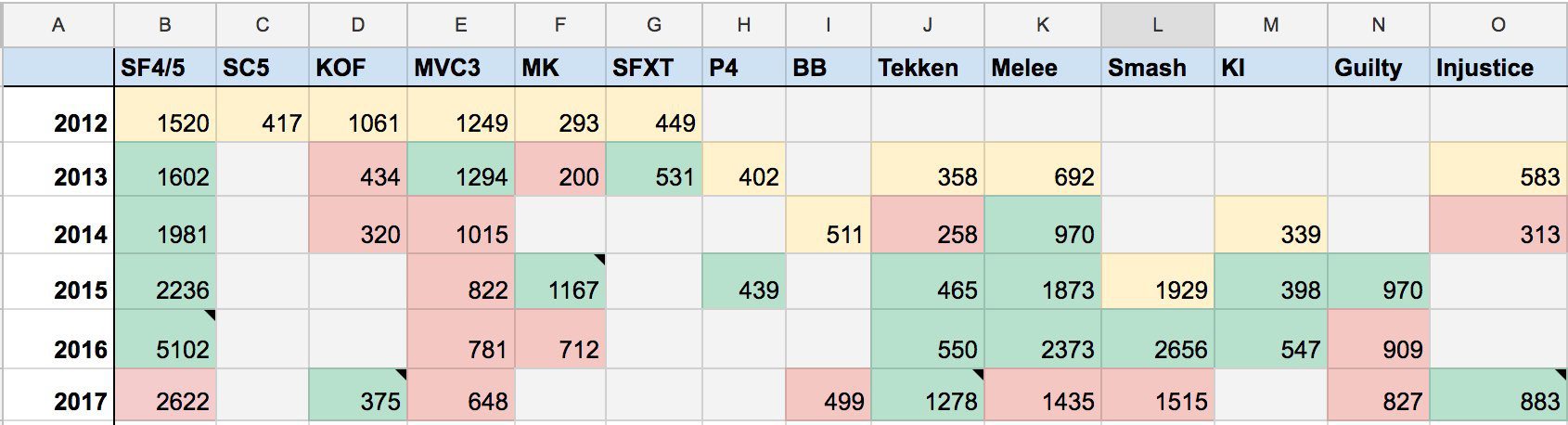This screenshot has height=425, width=1568.
Task: Click the Smash 2015 cell showing 1929
Action: (1157, 290)
